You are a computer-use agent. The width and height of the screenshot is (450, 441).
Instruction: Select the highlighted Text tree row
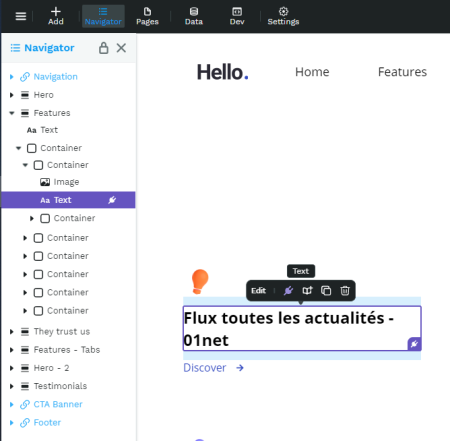coord(68,200)
